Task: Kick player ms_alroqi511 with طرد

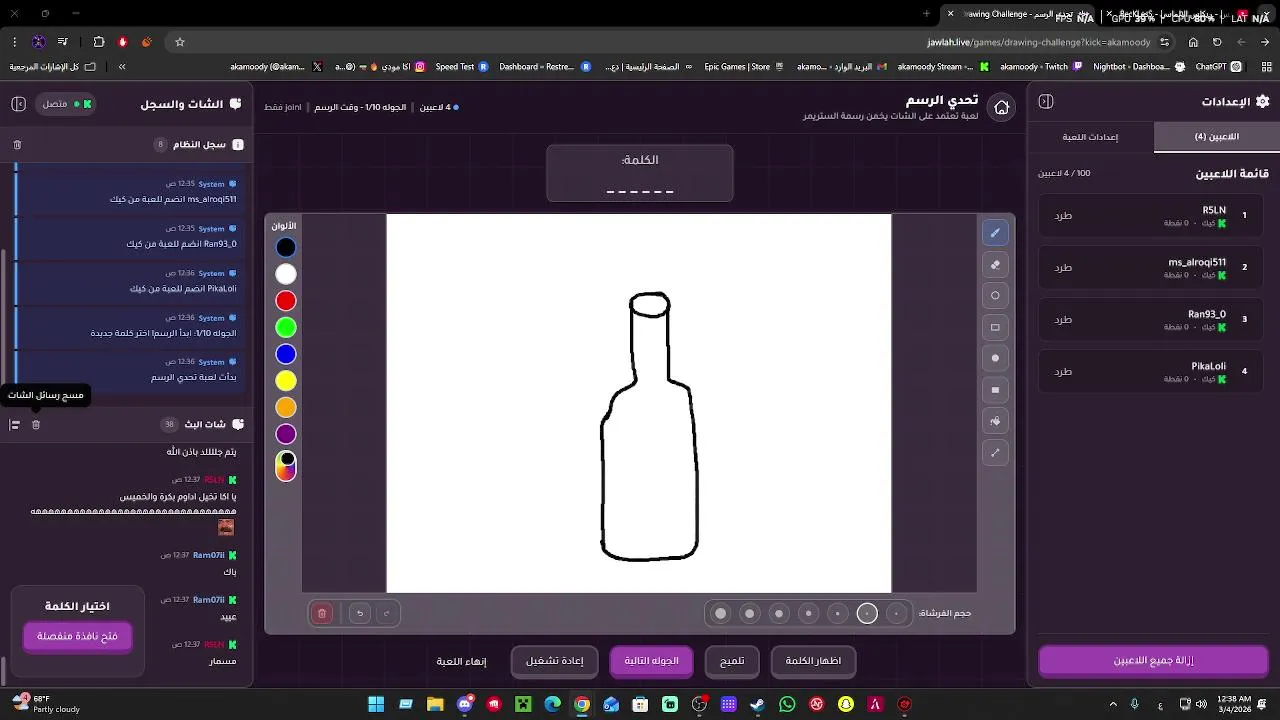Action: pyautogui.click(x=1063, y=268)
